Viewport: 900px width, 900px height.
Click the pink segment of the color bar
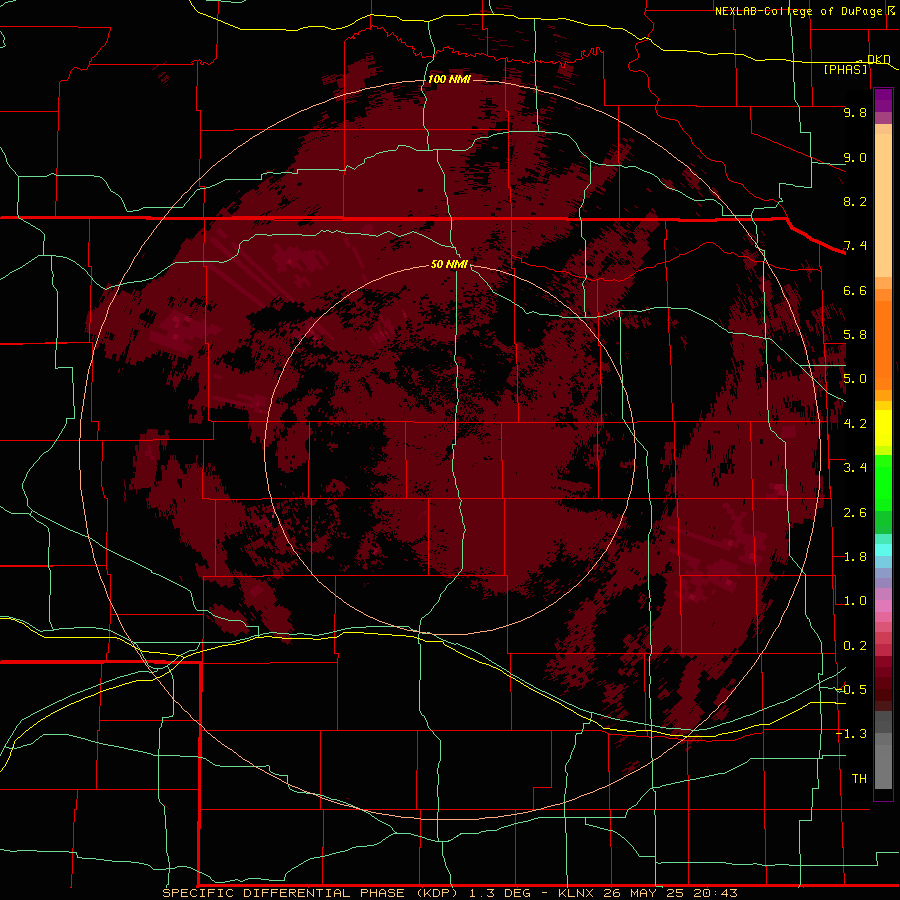pos(883,606)
